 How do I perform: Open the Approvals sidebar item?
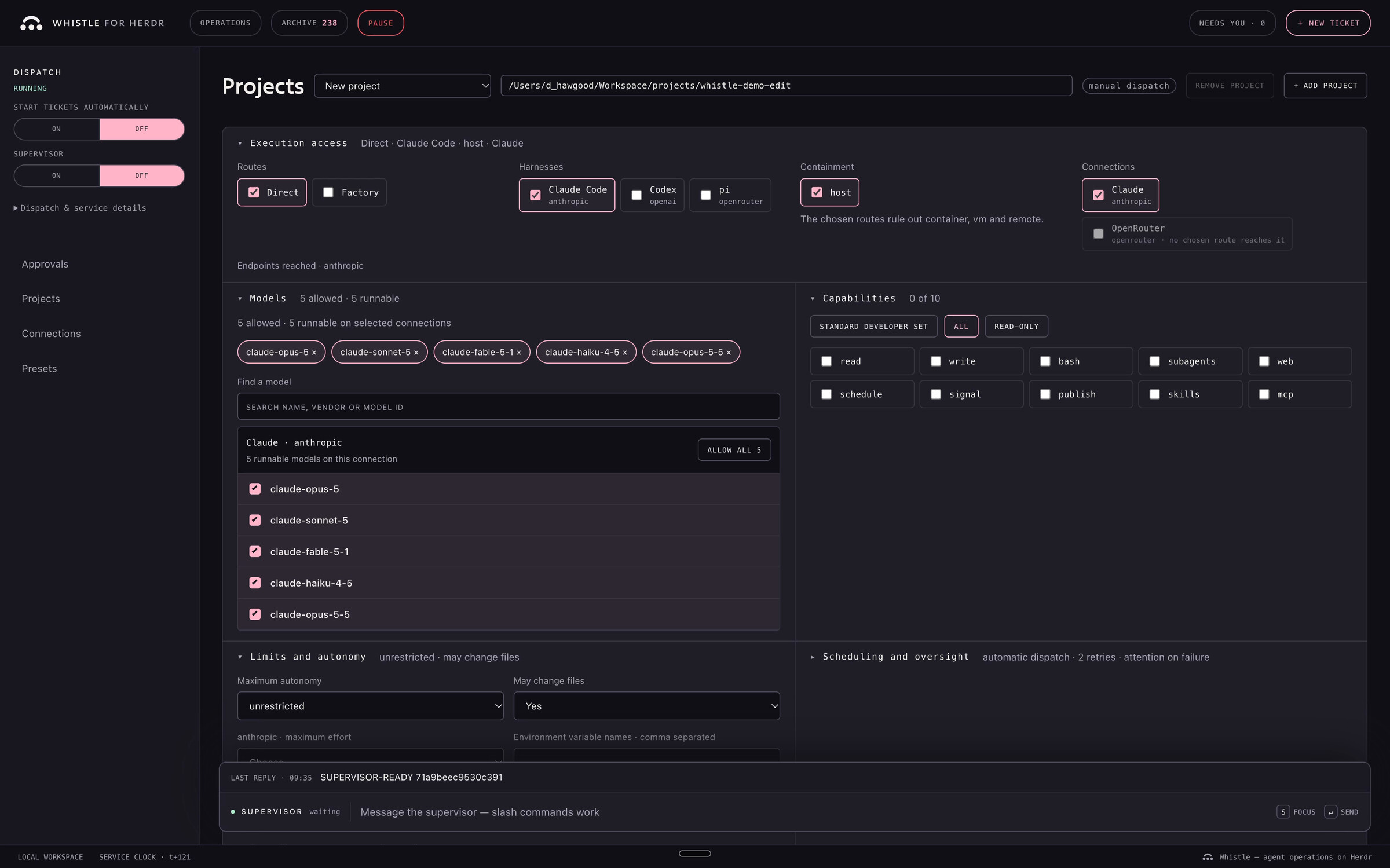[x=45, y=264]
